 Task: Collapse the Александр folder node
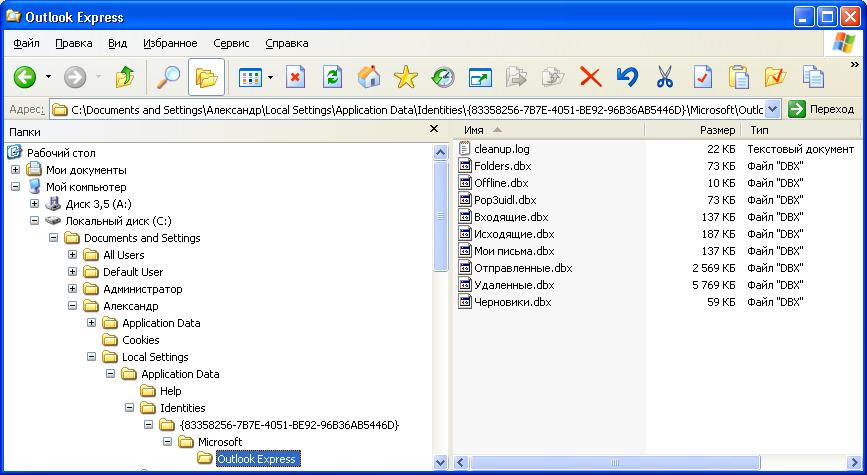click(72, 306)
